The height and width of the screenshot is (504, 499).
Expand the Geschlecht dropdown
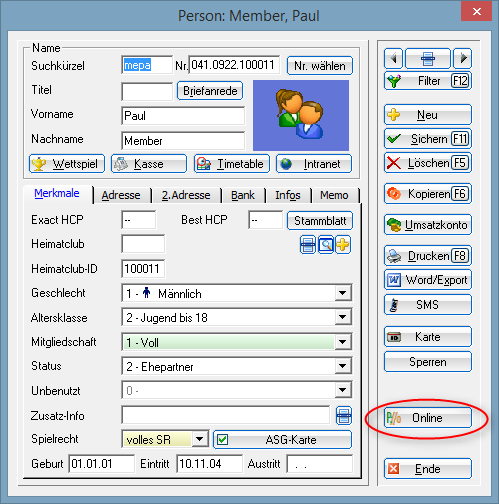pyautogui.click(x=343, y=293)
